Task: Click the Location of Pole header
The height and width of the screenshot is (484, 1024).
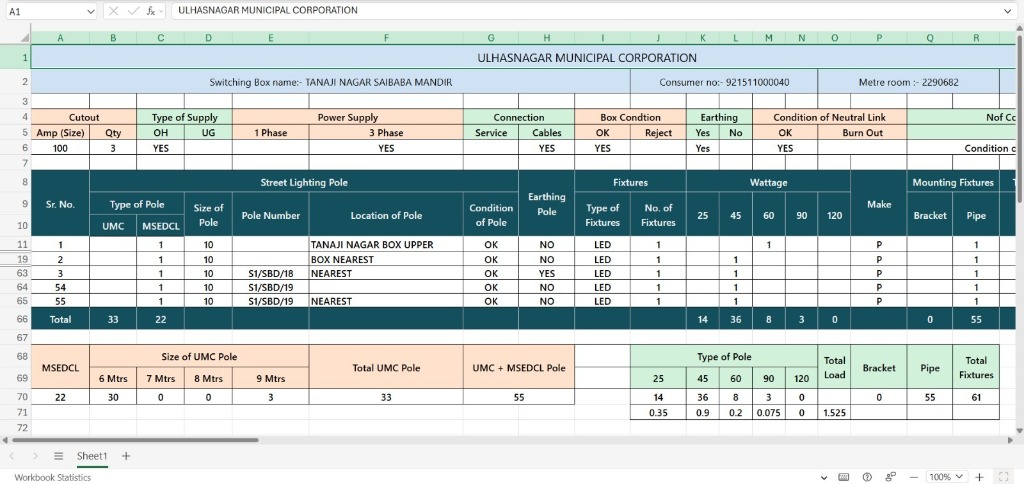Action: pyautogui.click(x=386, y=215)
